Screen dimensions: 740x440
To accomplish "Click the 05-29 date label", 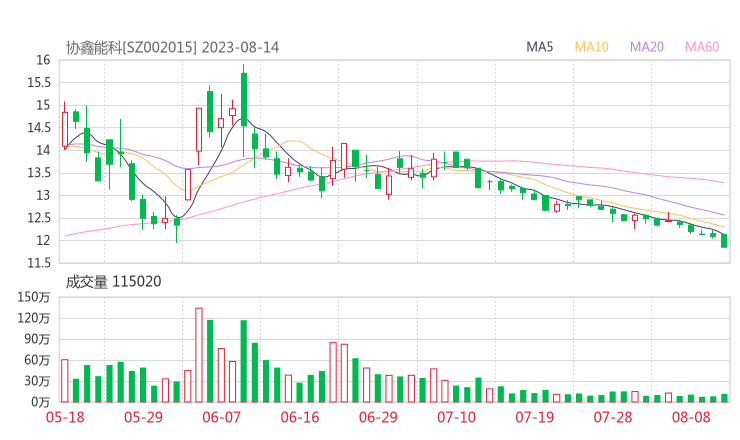I will (143, 417).
